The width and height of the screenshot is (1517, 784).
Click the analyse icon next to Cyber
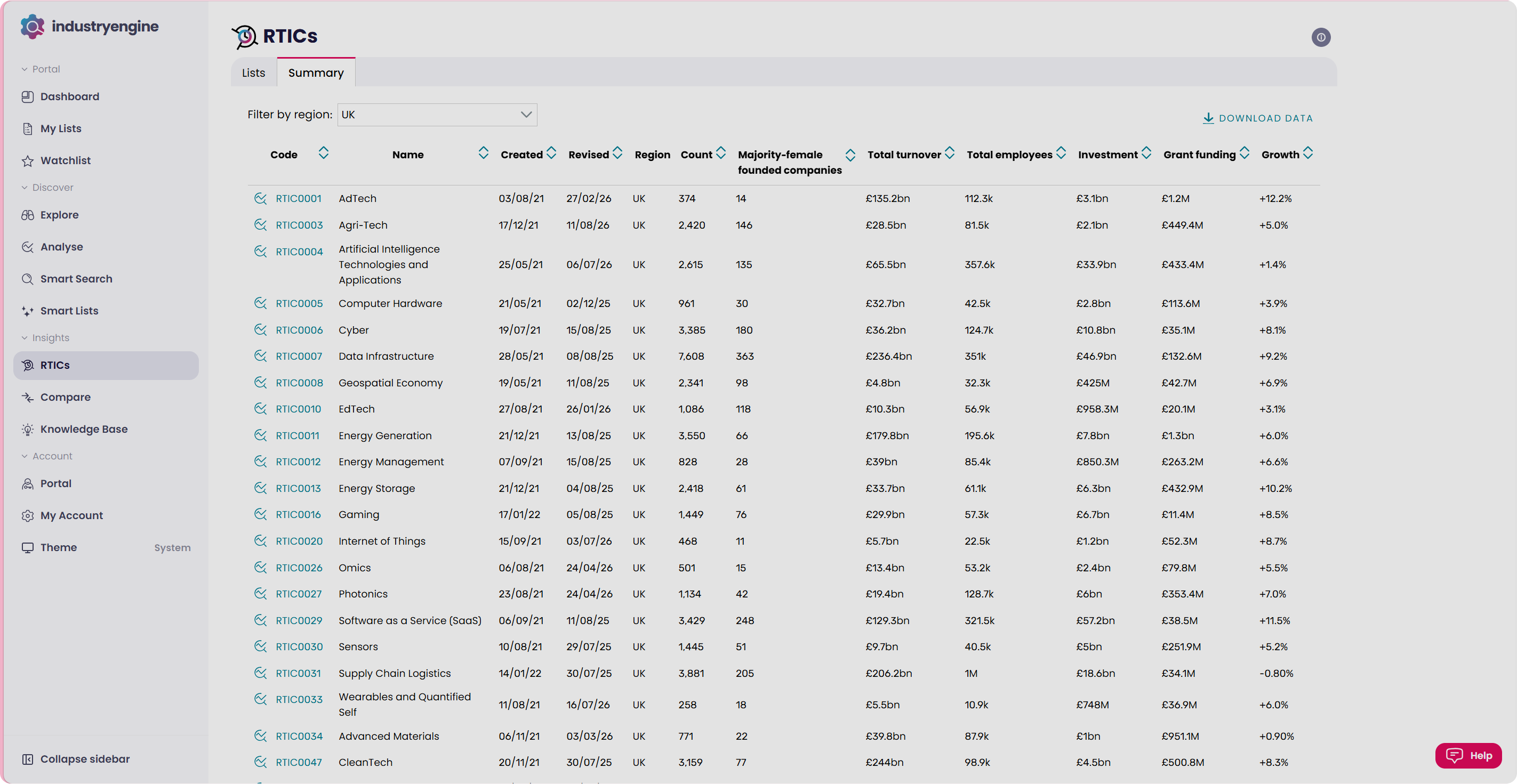260,329
